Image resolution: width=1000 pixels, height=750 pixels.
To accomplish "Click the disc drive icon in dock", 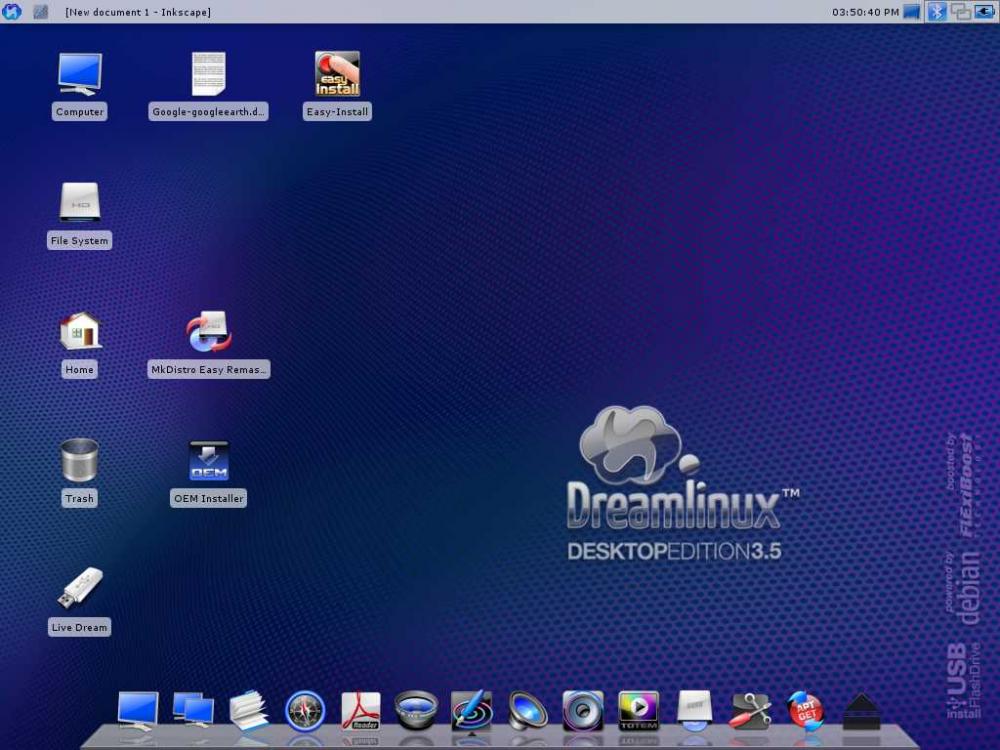I will 695,710.
